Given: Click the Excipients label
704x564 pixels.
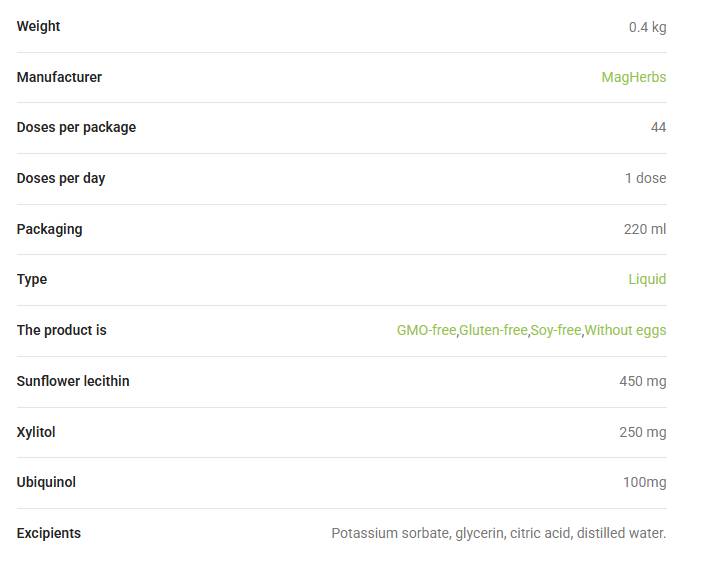Looking at the screenshot, I should coord(48,533).
